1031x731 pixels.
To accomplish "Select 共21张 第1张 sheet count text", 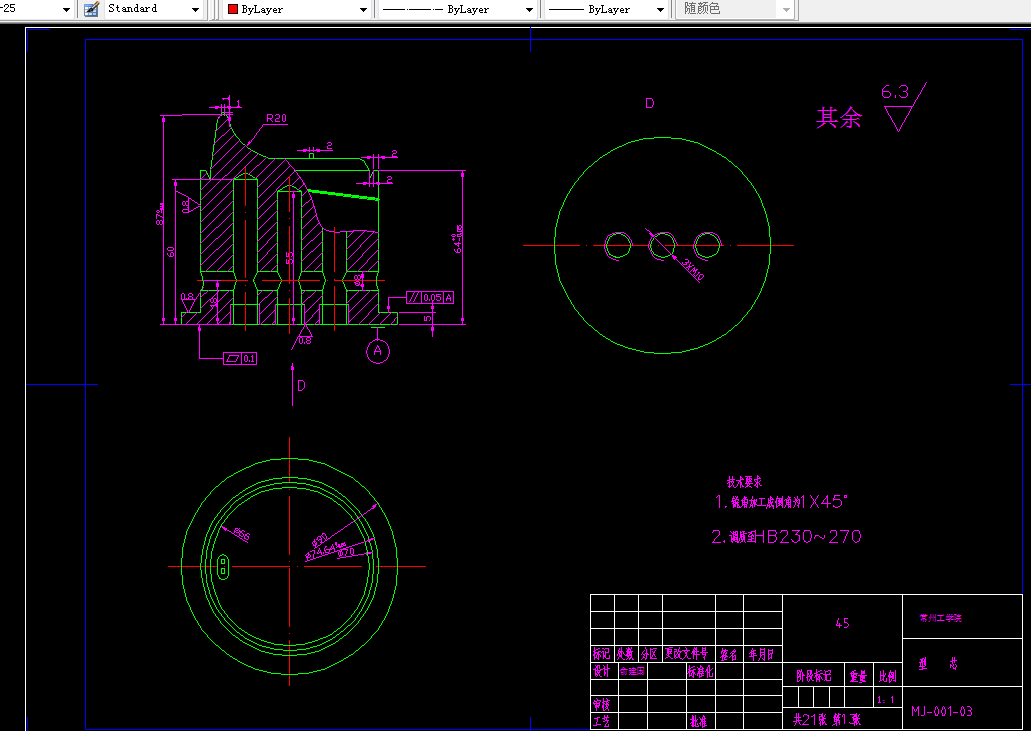I will [x=827, y=720].
